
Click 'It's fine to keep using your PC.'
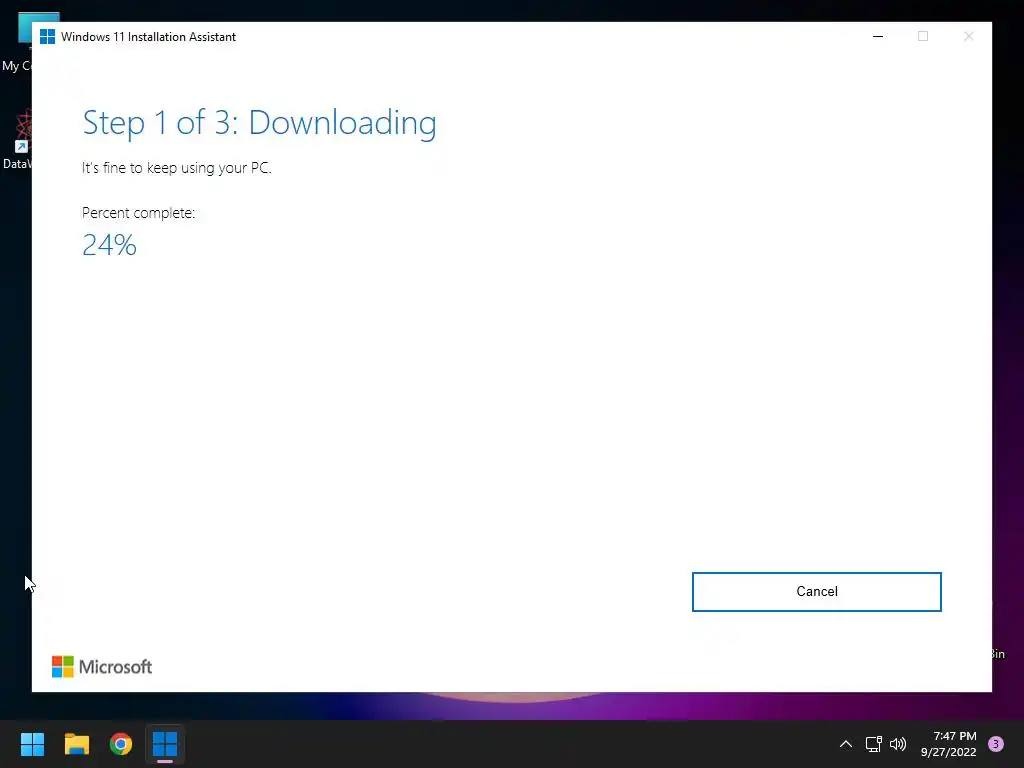point(176,168)
